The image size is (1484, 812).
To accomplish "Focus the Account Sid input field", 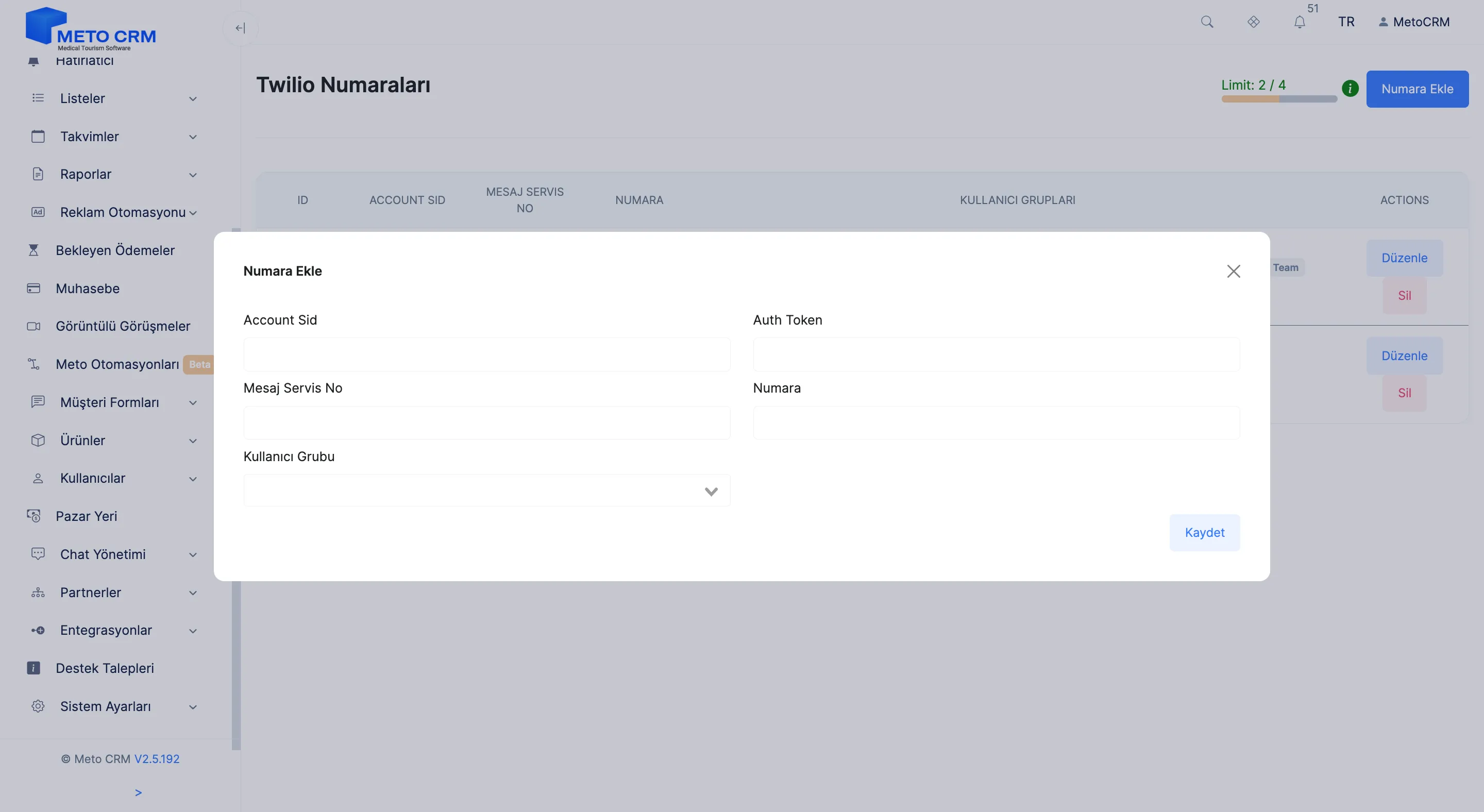I will (x=487, y=354).
